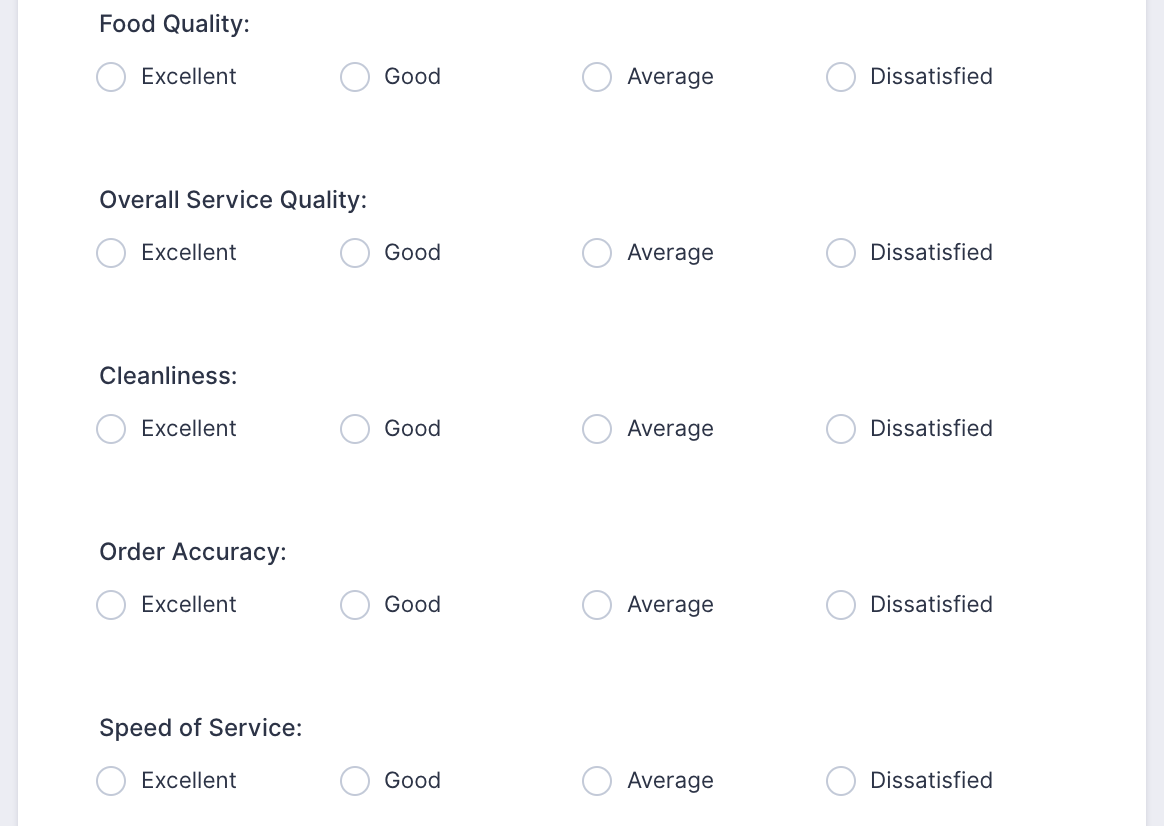Viewport: 1164px width, 826px height.
Task: Mark Speed of Service as Dissatisfied
Action: click(x=841, y=781)
